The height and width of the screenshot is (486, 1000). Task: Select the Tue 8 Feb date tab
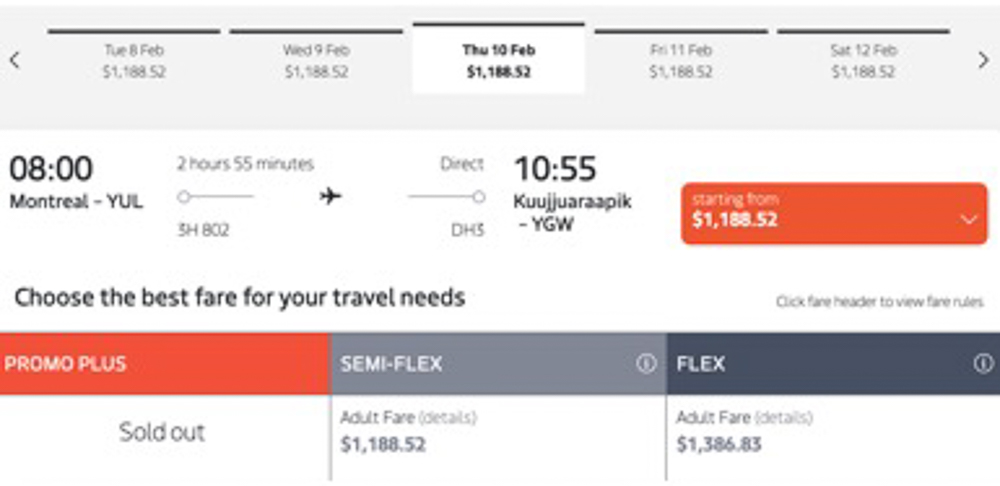pyautogui.click(x=134, y=61)
